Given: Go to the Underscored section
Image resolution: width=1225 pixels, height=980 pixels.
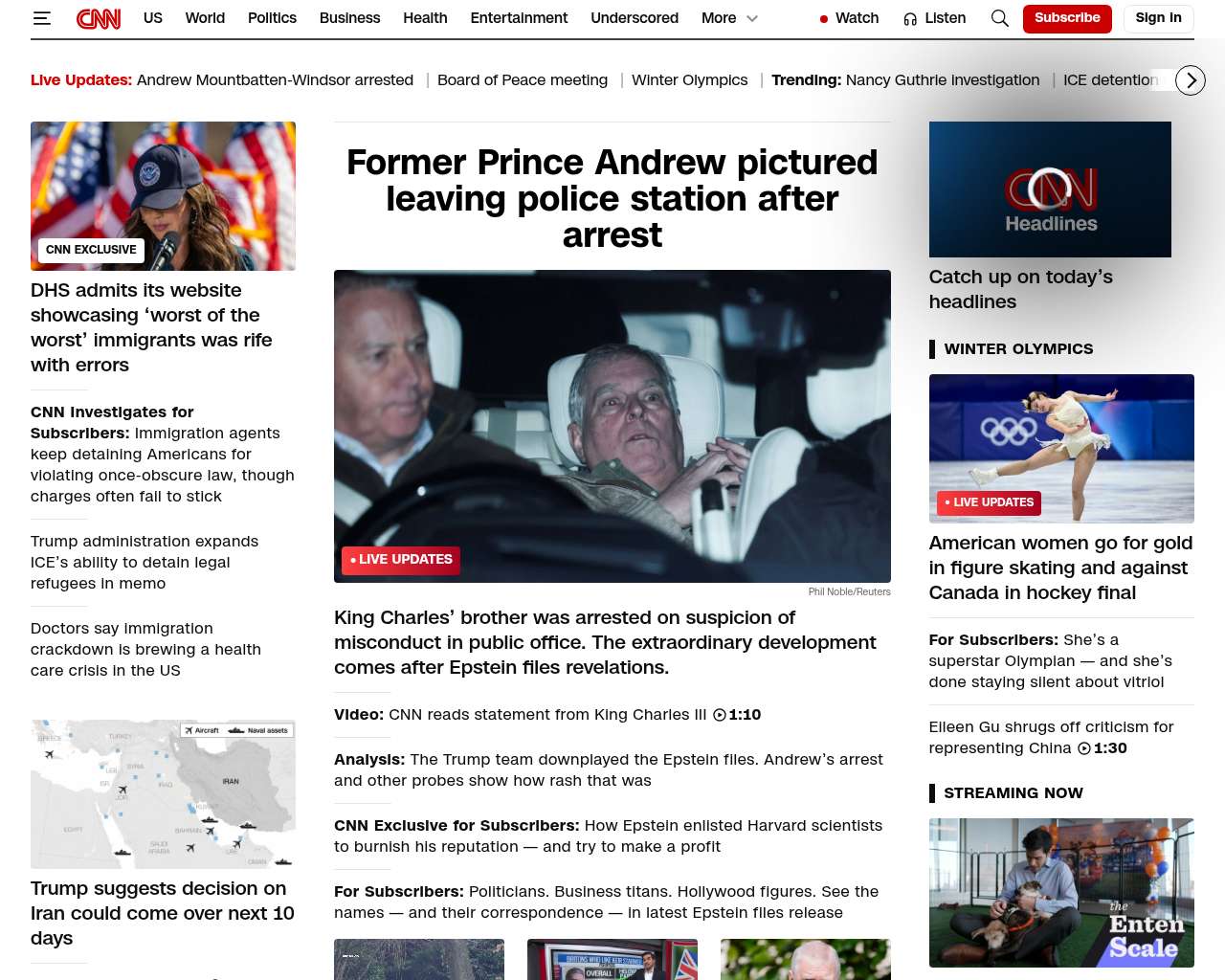Looking at the screenshot, I should tap(635, 18).
